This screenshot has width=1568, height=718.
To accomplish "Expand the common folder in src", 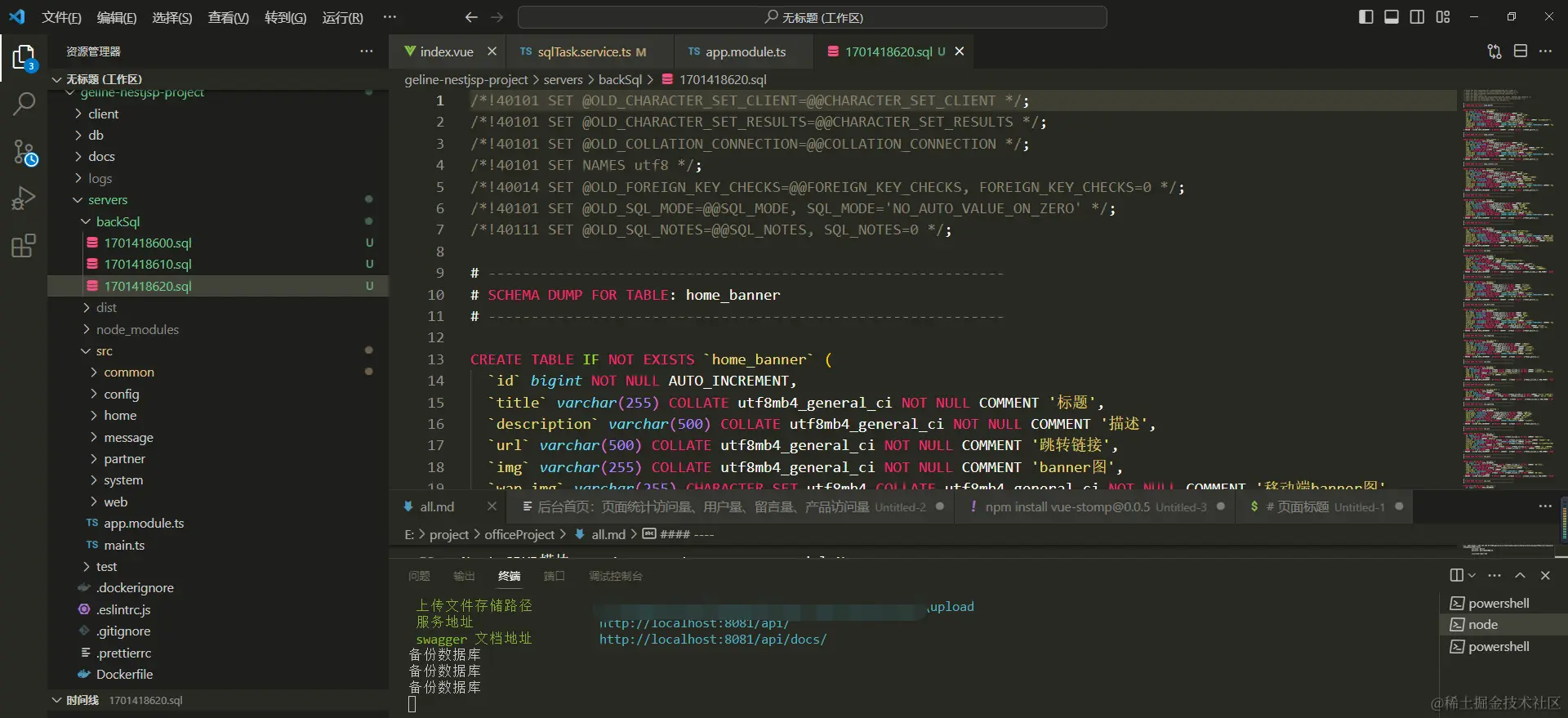I will click(x=128, y=372).
